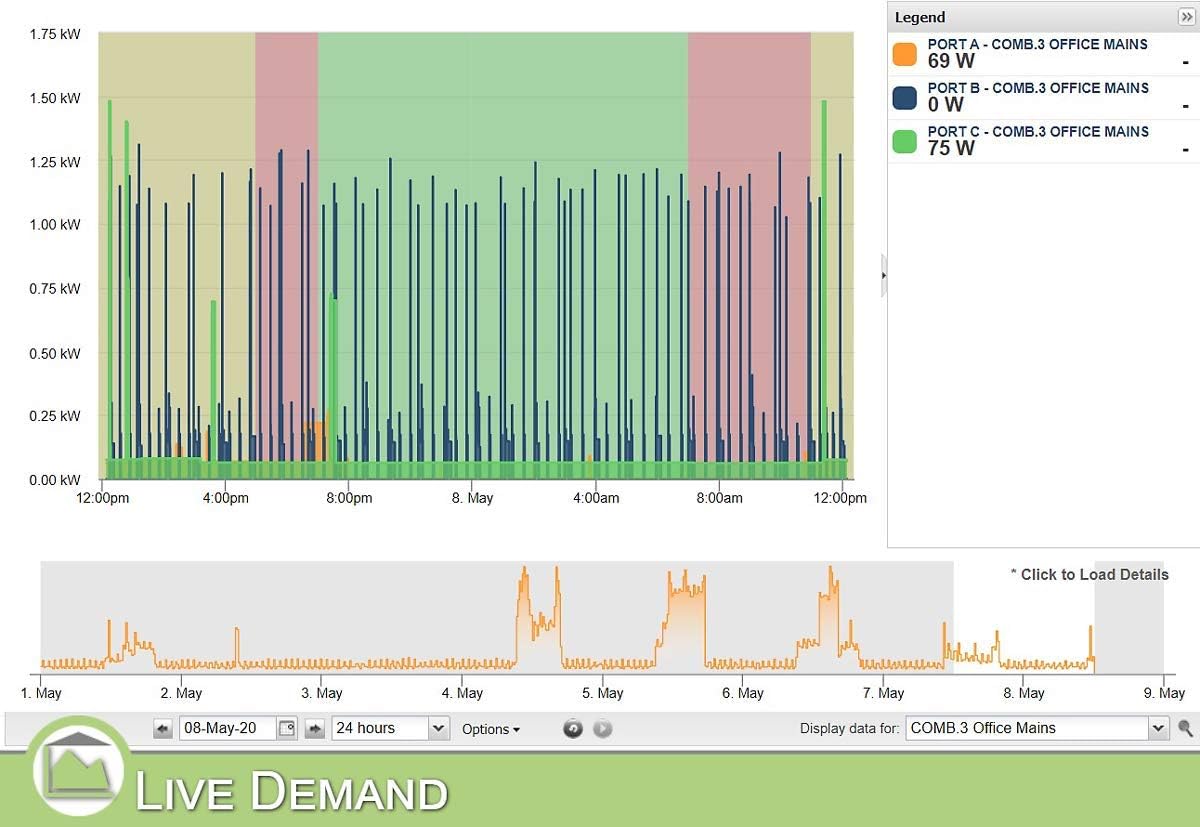Click the previous-day arrow icon
Viewport: 1200px width, 827px height.
(x=162, y=728)
